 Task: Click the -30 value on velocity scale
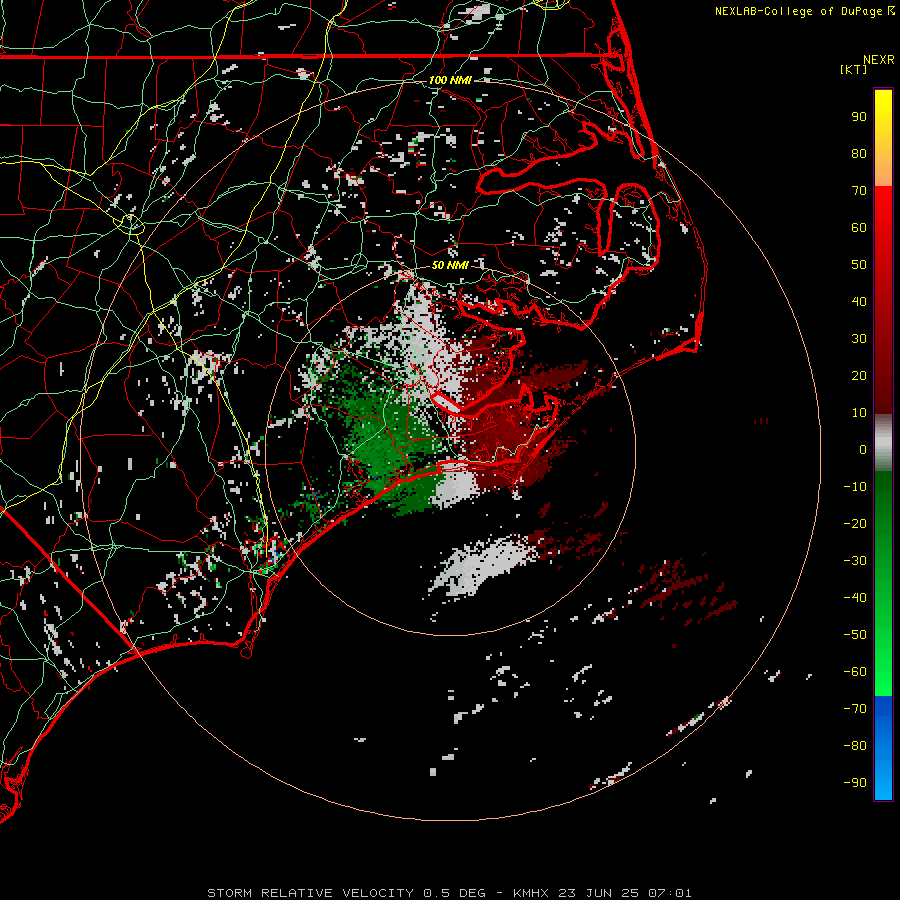pos(855,561)
